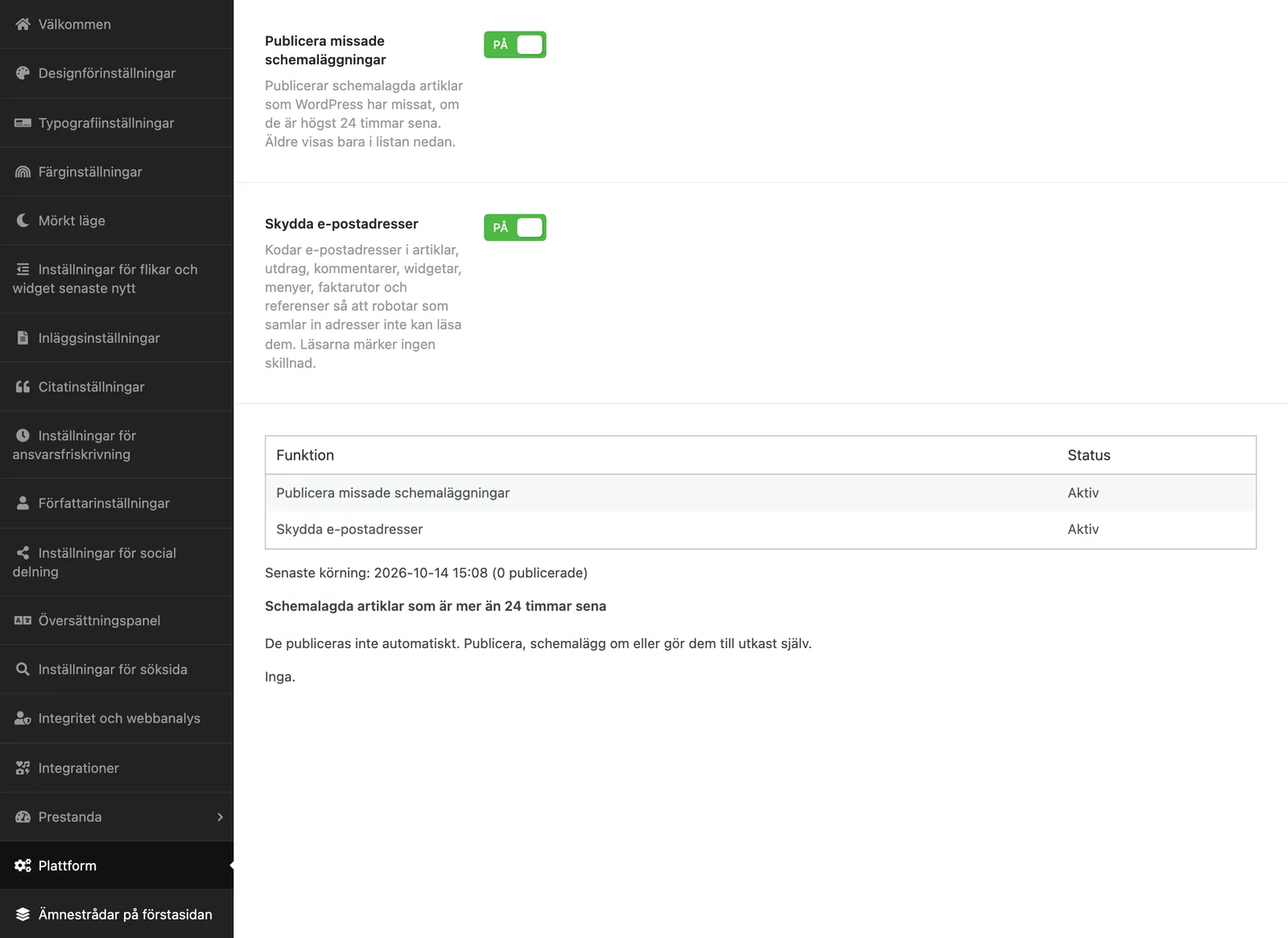
Task: Click the document icon for Inläggsinställningar
Action: coord(23,338)
